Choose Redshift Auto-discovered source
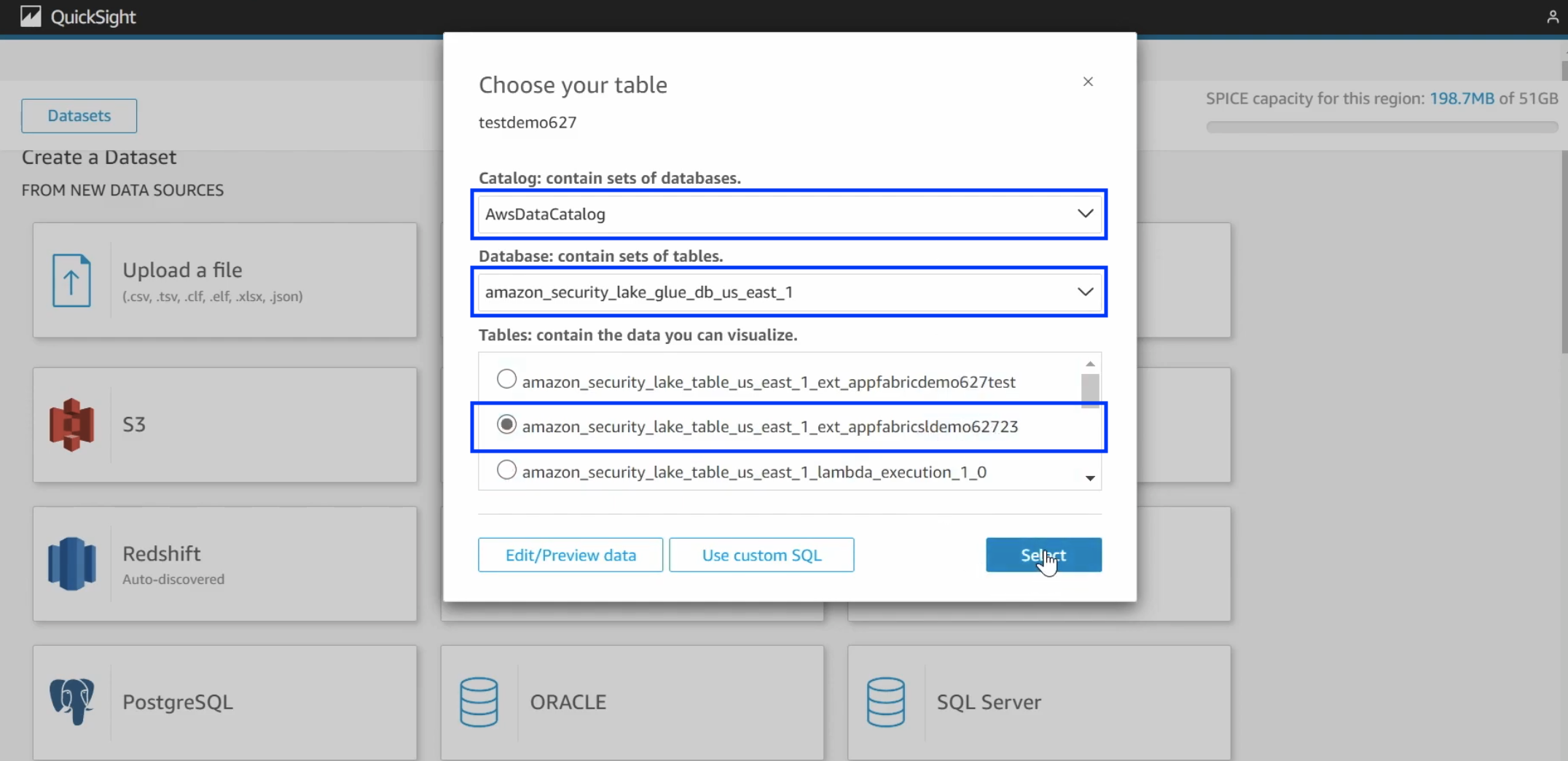The width and height of the screenshot is (1568, 761). tap(224, 563)
